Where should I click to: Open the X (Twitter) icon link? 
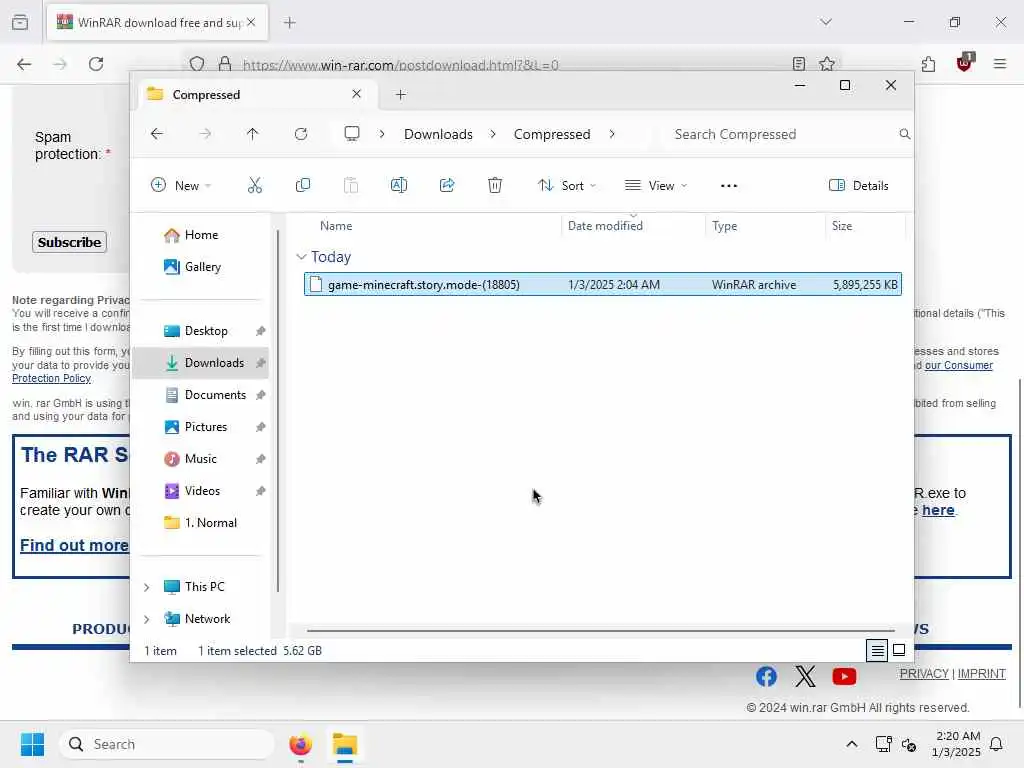(805, 677)
